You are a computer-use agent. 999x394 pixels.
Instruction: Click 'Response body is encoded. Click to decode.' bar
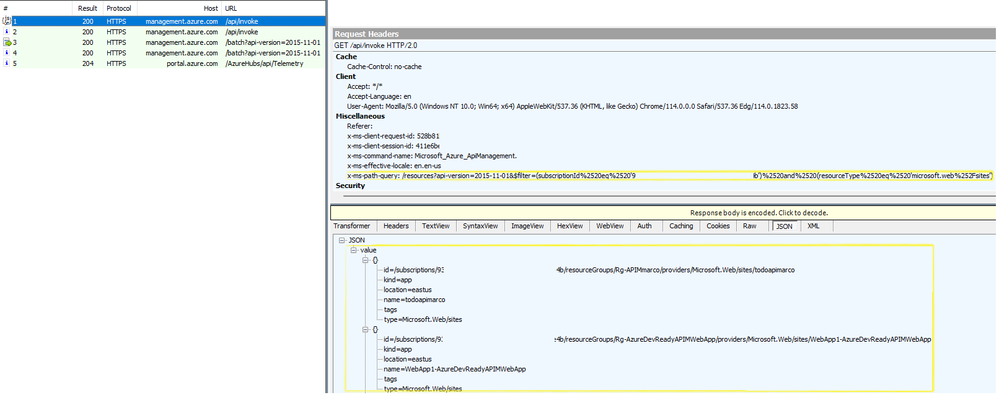(663, 213)
